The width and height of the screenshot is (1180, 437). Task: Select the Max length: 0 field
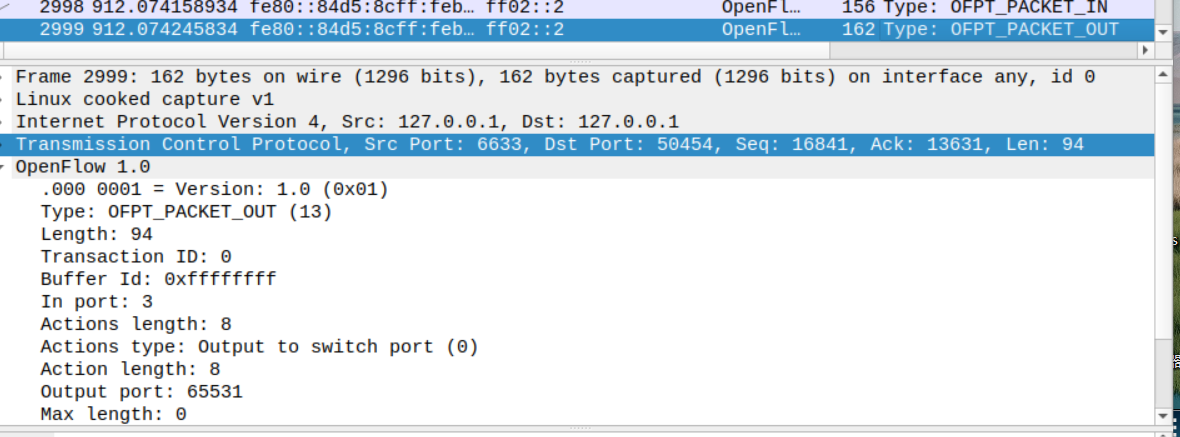coord(113,414)
